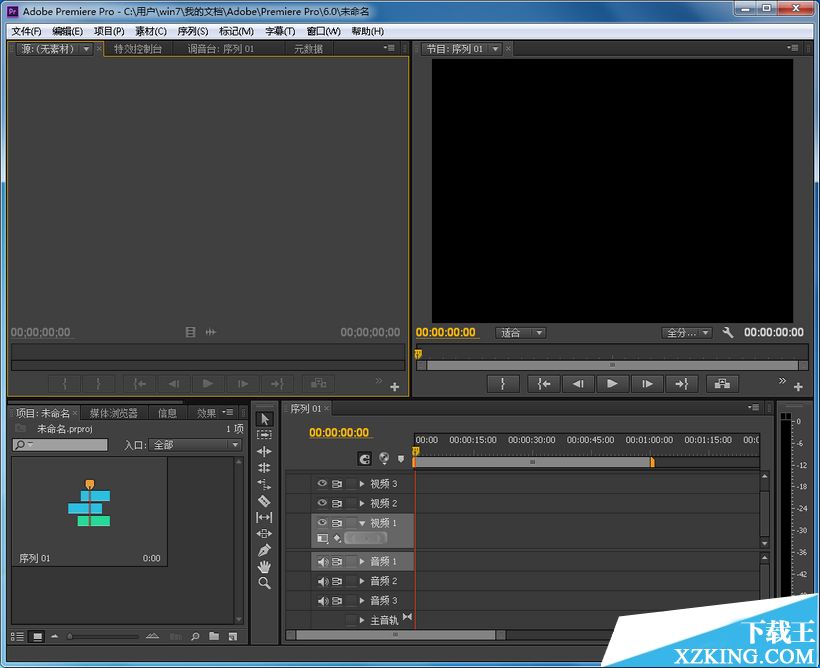This screenshot has width=820, height=668.
Task: Open the 文件(F) menu
Action: pyautogui.click(x=26, y=31)
